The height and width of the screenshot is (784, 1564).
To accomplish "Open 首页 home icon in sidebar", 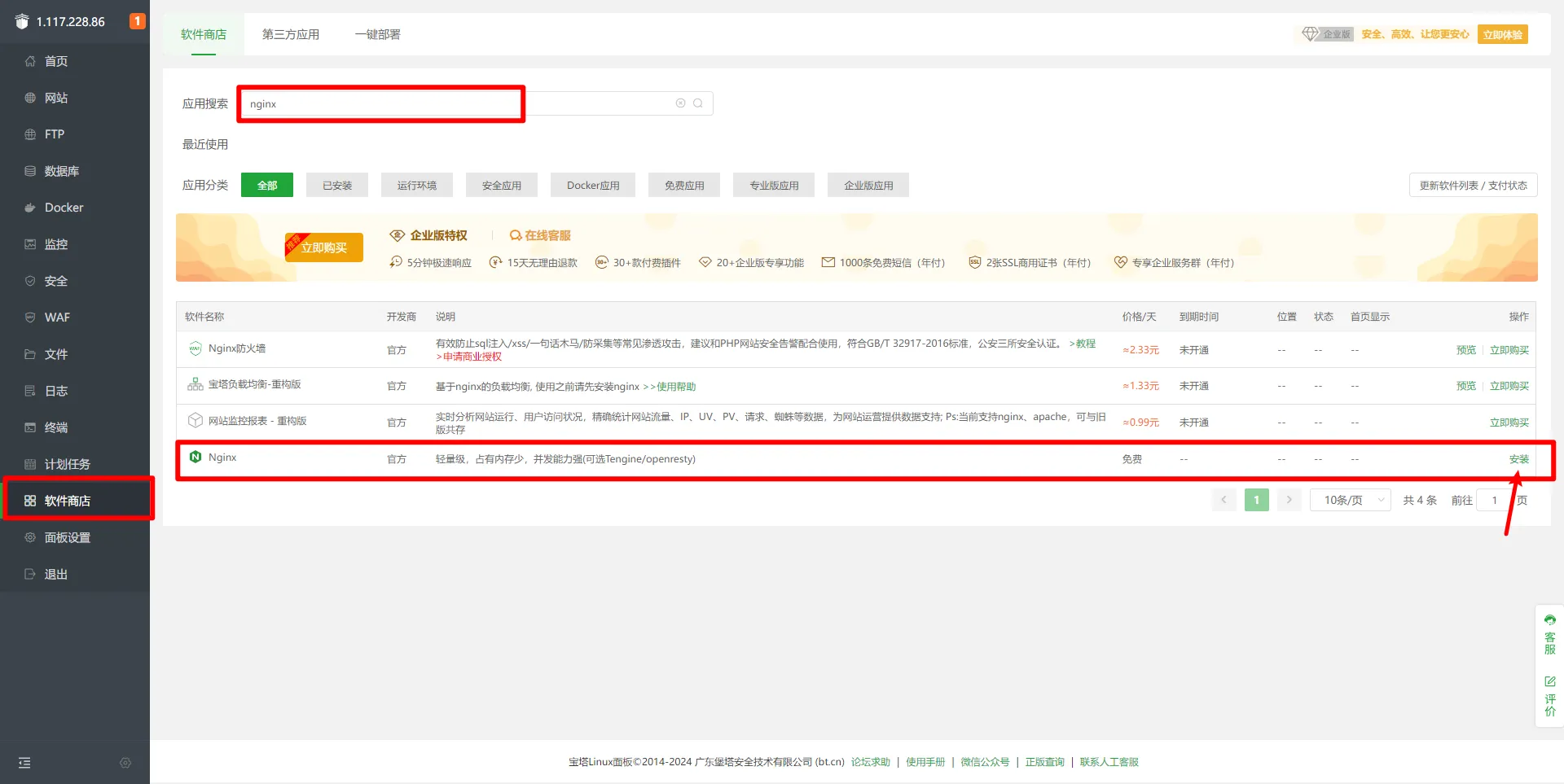I will 30,61.
